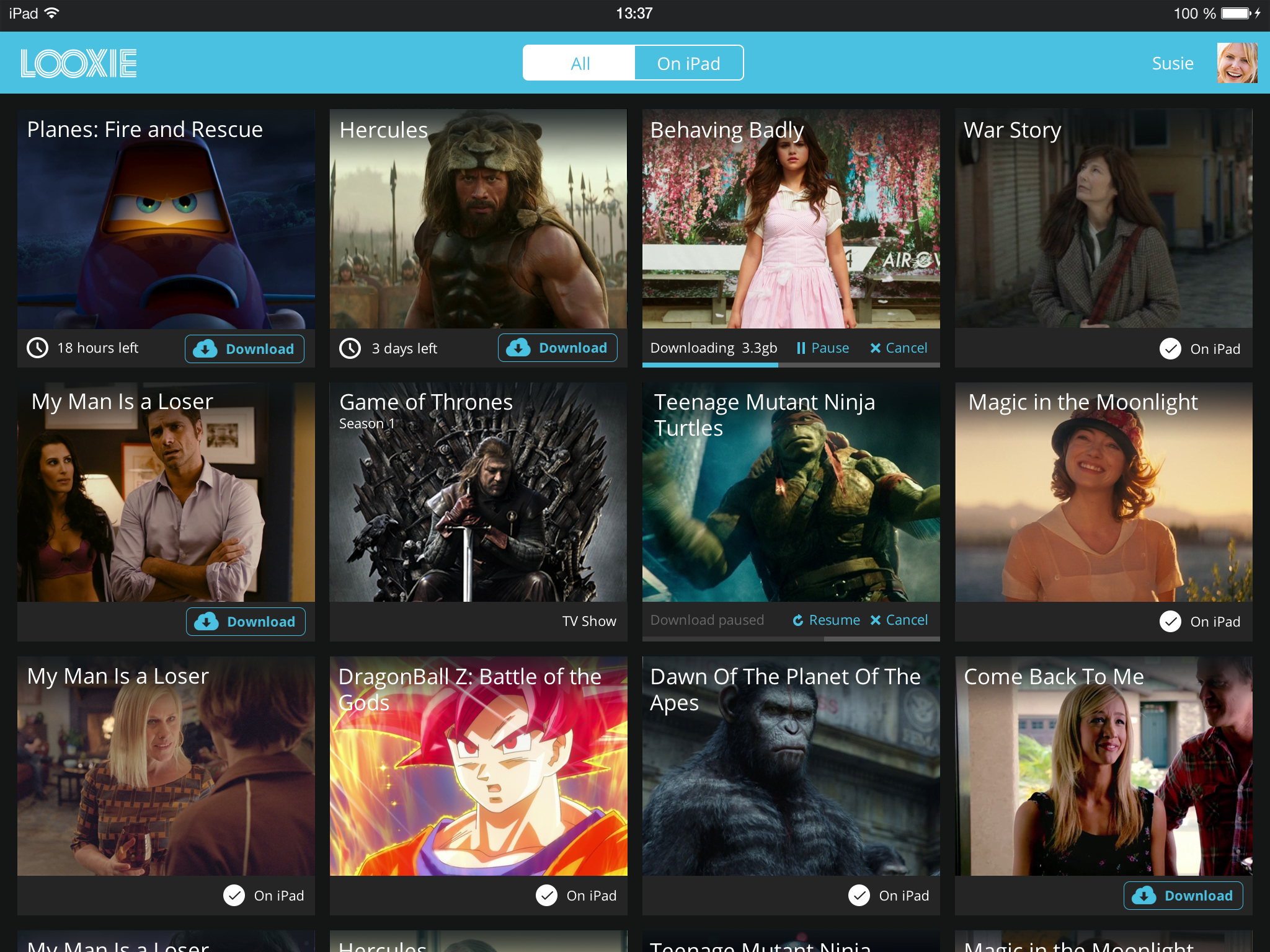Open Planes: Fire and Rescue thumbnail
Image resolution: width=1270 pixels, height=952 pixels.
[x=166, y=219]
